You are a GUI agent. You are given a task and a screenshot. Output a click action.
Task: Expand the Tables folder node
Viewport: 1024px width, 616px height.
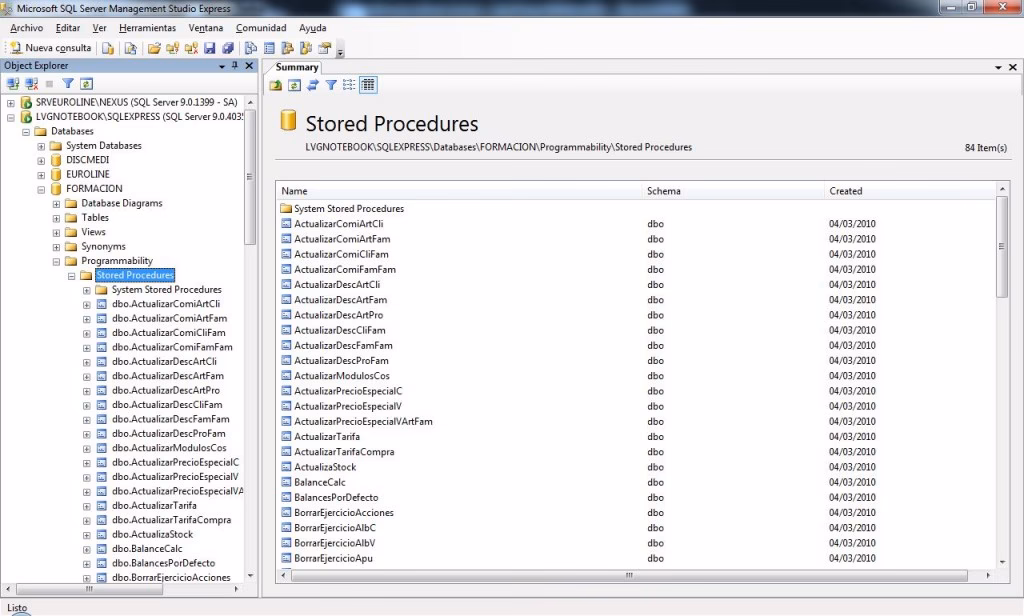click(x=56, y=219)
